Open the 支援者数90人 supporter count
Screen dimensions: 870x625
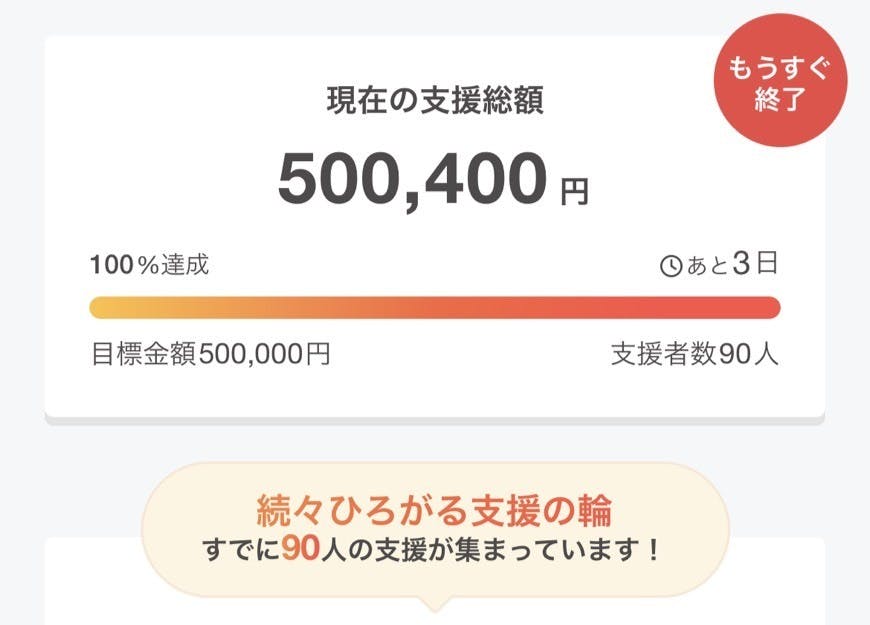click(694, 354)
